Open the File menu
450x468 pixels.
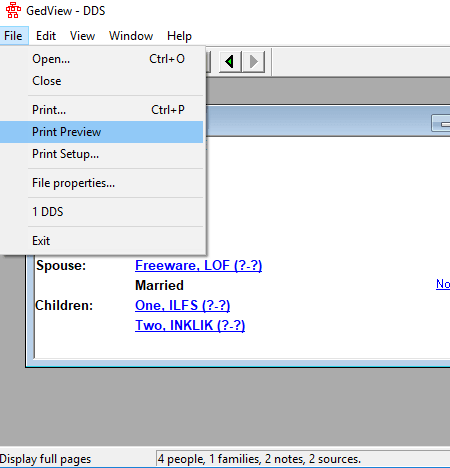(14, 36)
